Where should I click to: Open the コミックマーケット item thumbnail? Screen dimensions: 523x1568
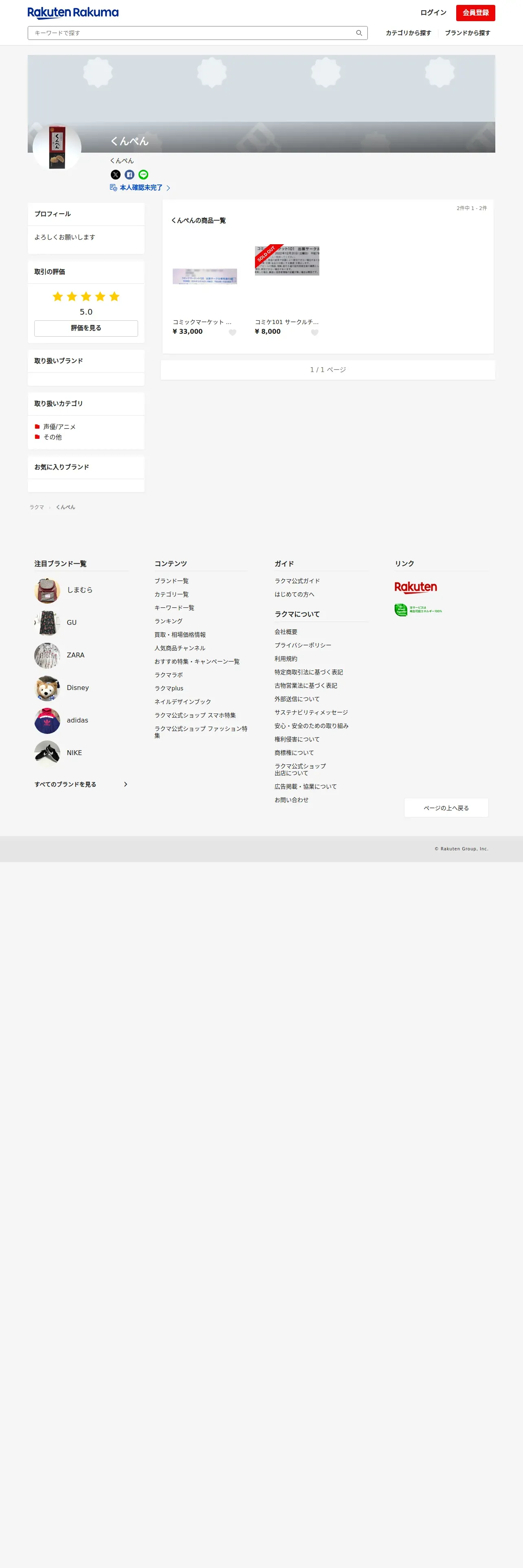click(204, 276)
